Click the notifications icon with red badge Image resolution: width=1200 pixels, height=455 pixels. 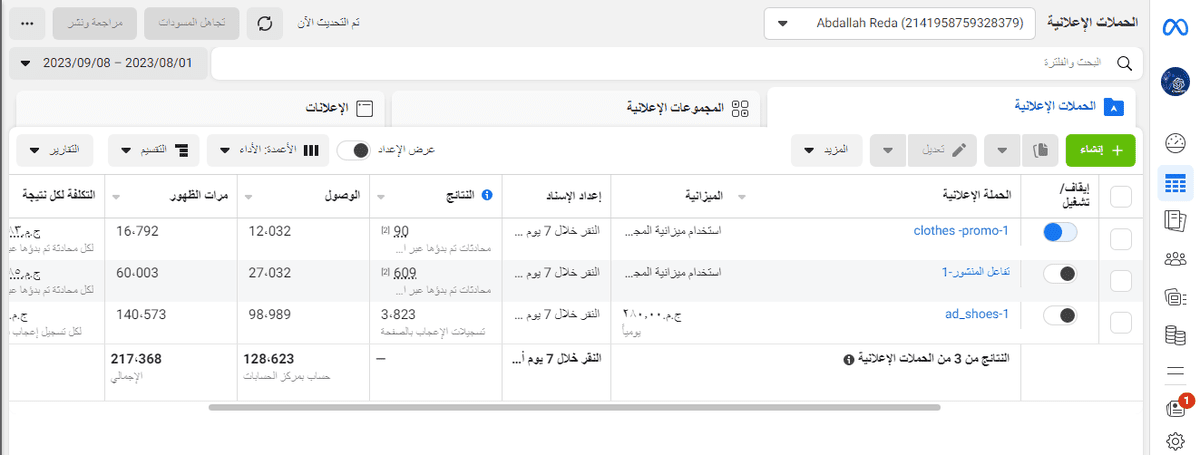tap(1176, 408)
